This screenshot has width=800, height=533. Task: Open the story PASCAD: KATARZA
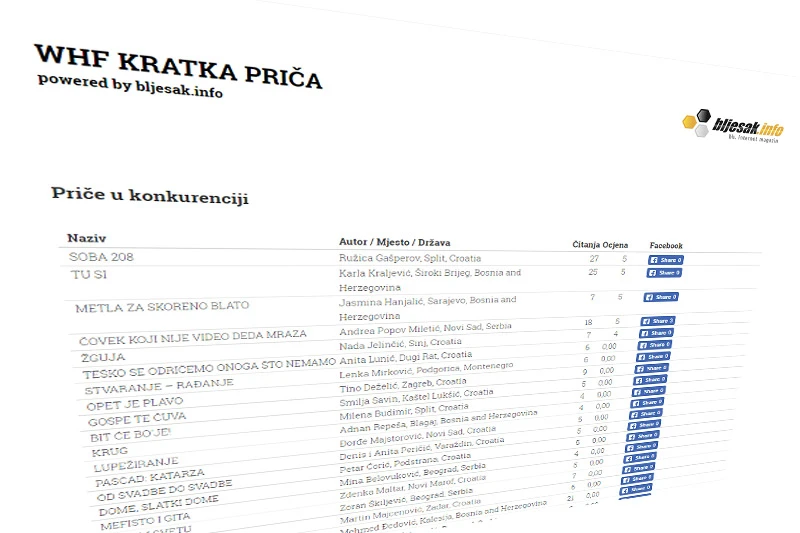point(149,478)
